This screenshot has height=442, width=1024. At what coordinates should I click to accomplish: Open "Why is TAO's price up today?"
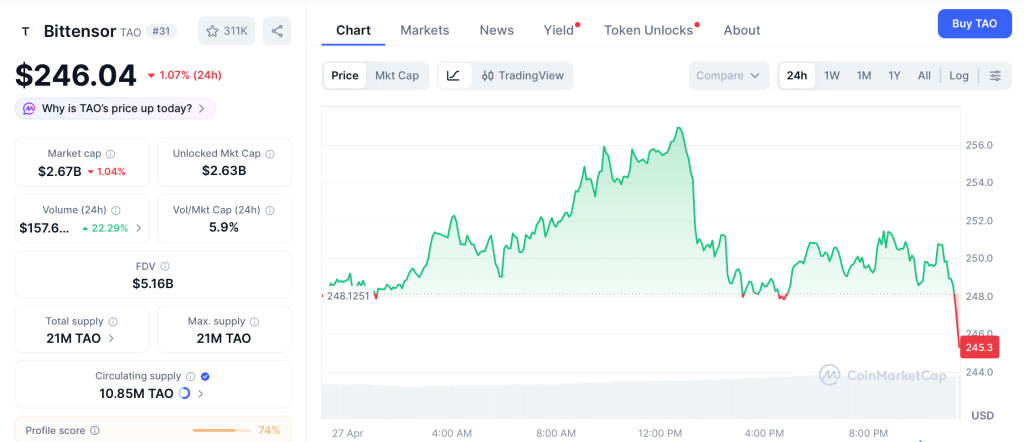coord(116,108)
